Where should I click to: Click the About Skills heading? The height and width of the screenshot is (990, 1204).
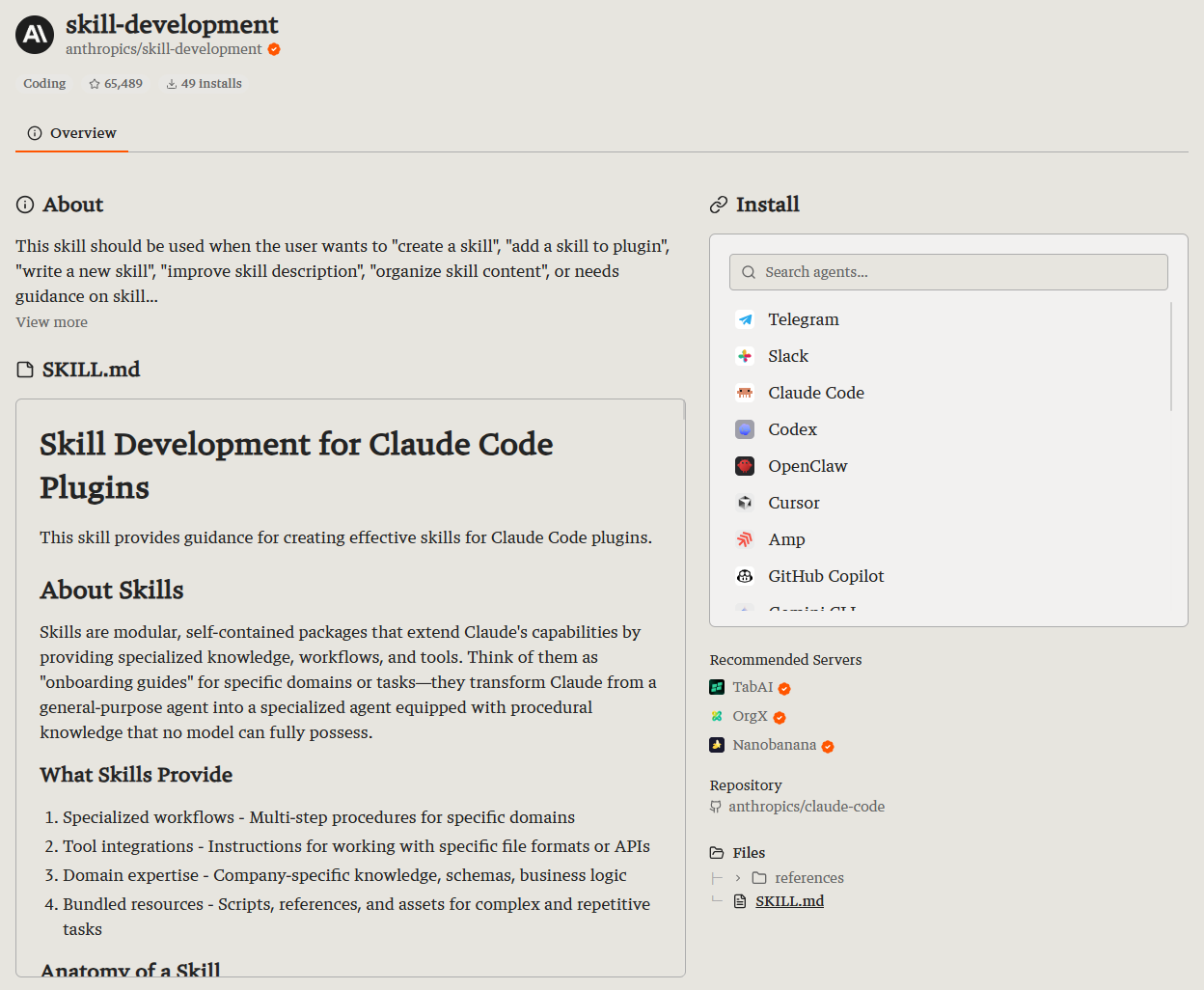tap(112, 591)
